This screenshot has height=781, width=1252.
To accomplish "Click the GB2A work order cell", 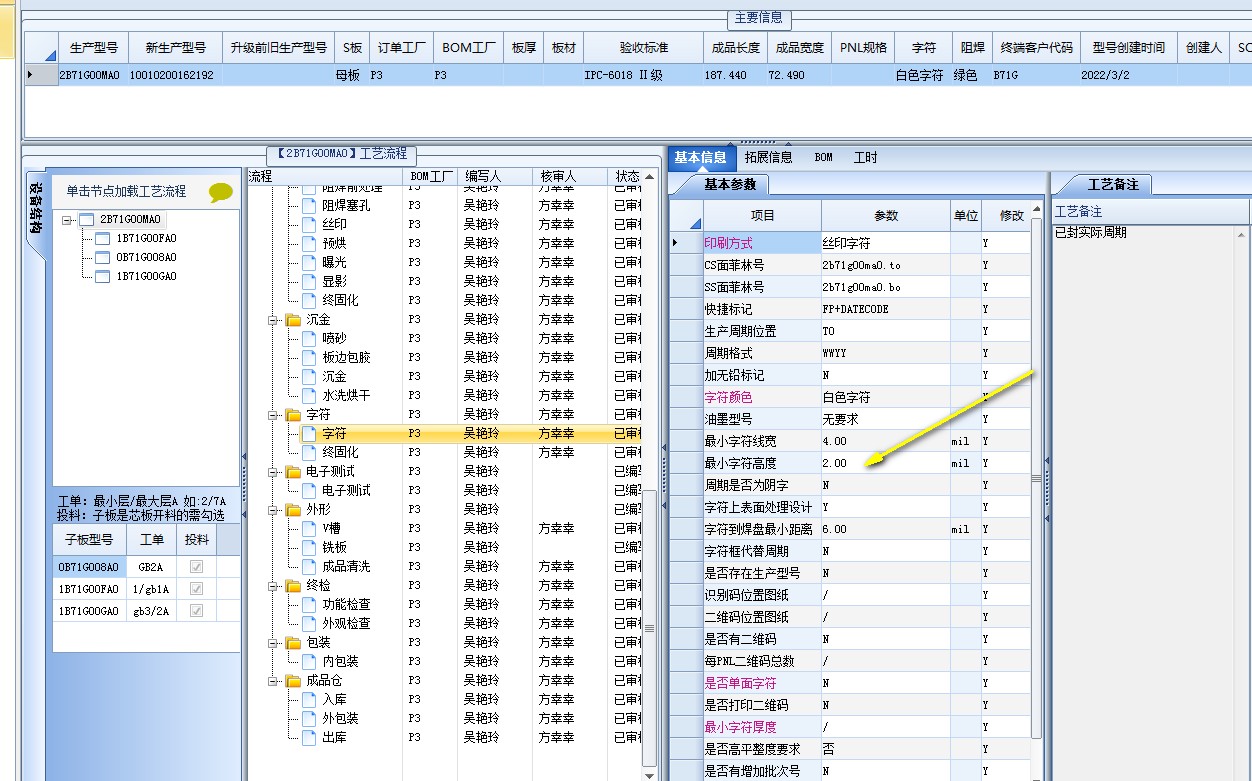I will [x=151, y=567].
